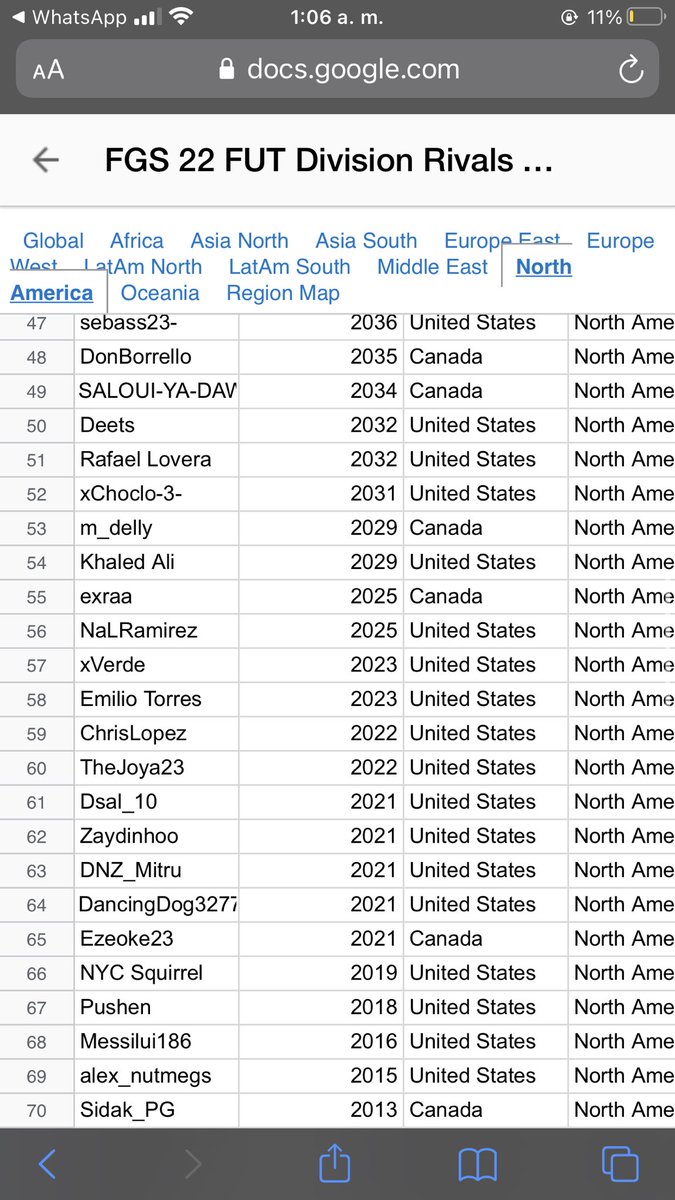Image resolution: width=675 pixels, height=1200 pixels.
Task: Select the Sidak_PG cell
Action: click(156, 1109)
